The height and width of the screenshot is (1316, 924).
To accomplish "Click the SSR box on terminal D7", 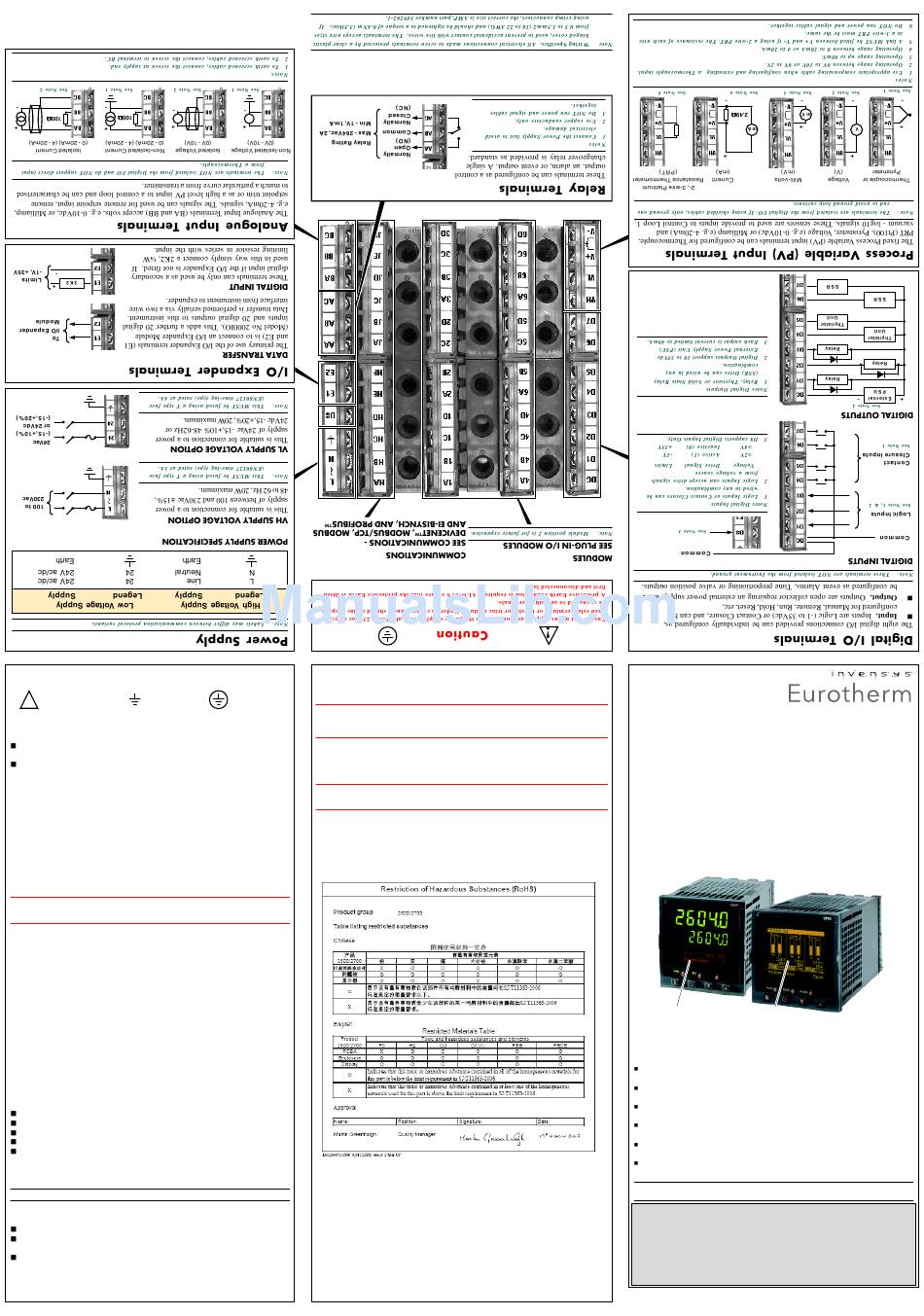I will click(832, 287).
